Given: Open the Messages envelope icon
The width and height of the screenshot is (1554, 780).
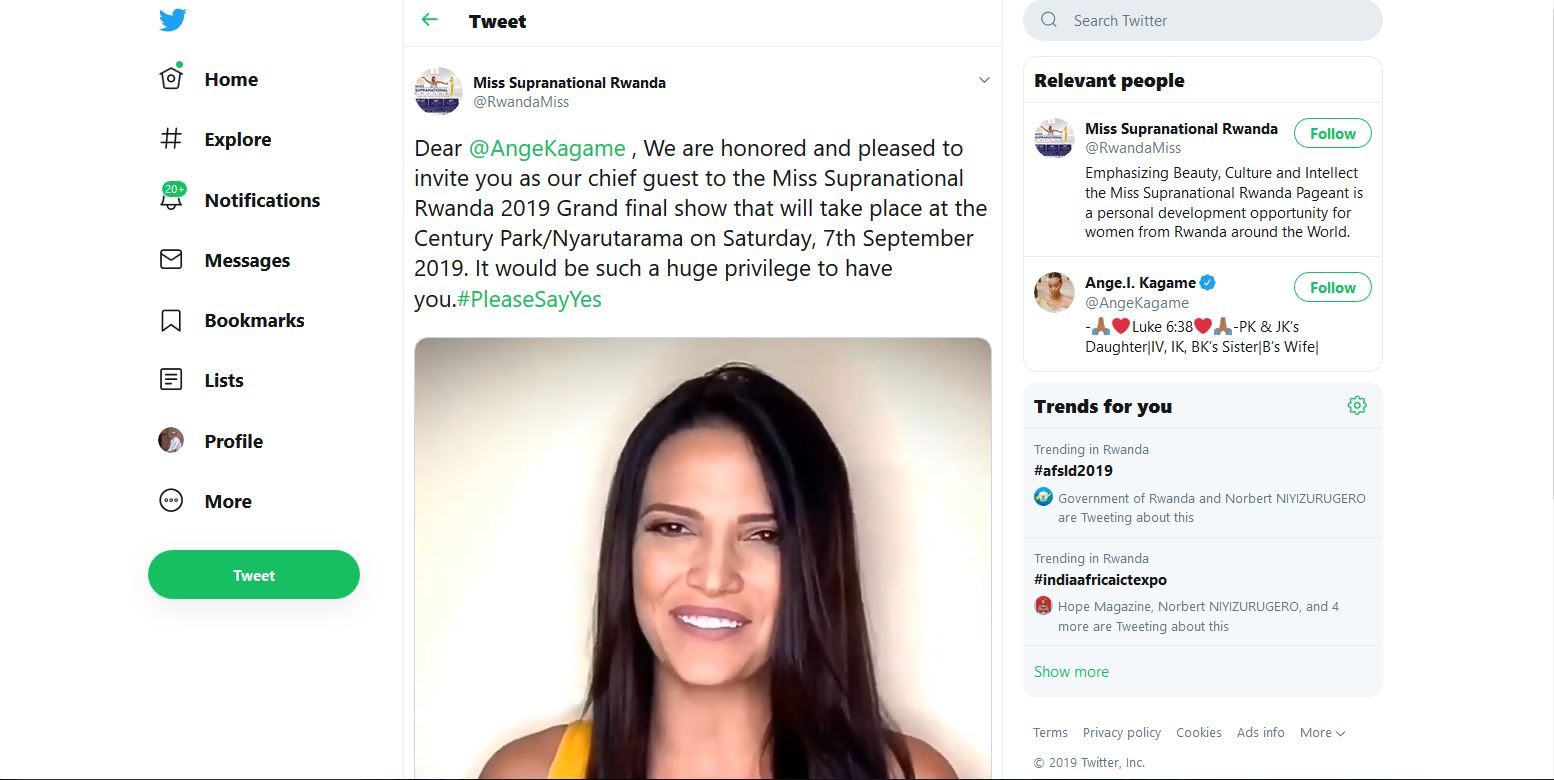Looking at the screenshot, I should coord(172,260).
